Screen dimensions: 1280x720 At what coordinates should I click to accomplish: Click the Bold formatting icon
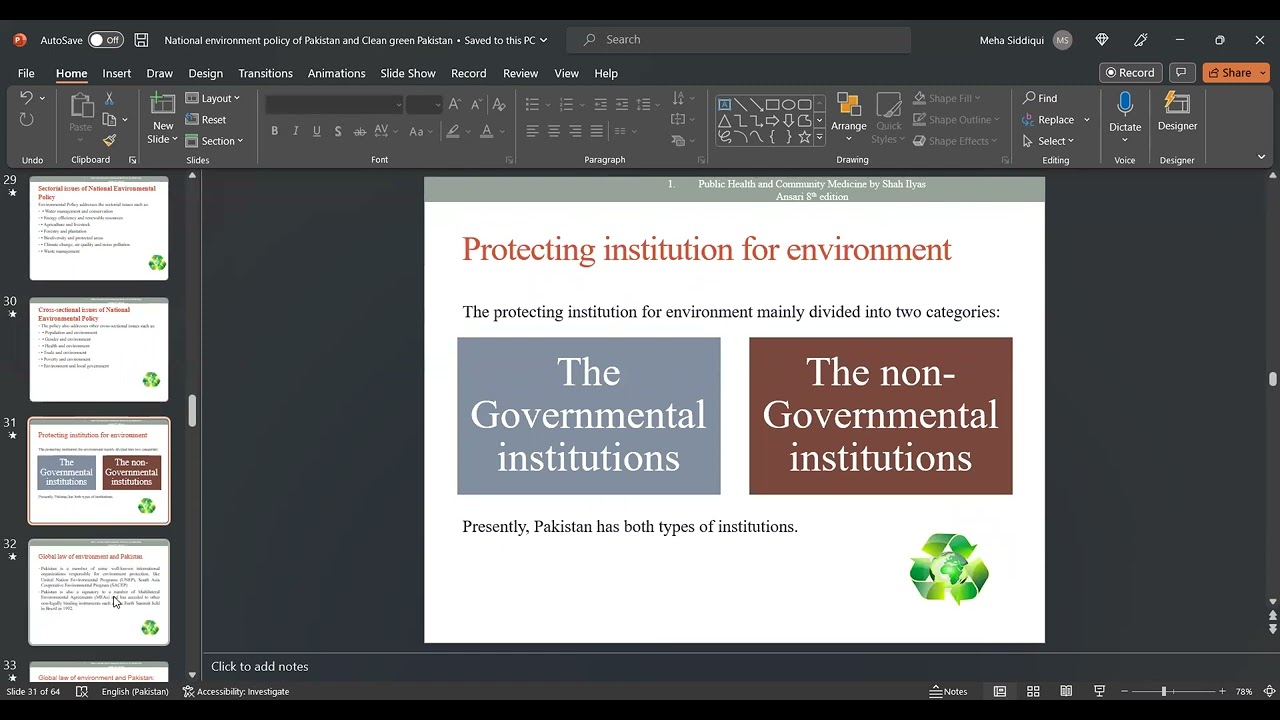coord(274,131)
